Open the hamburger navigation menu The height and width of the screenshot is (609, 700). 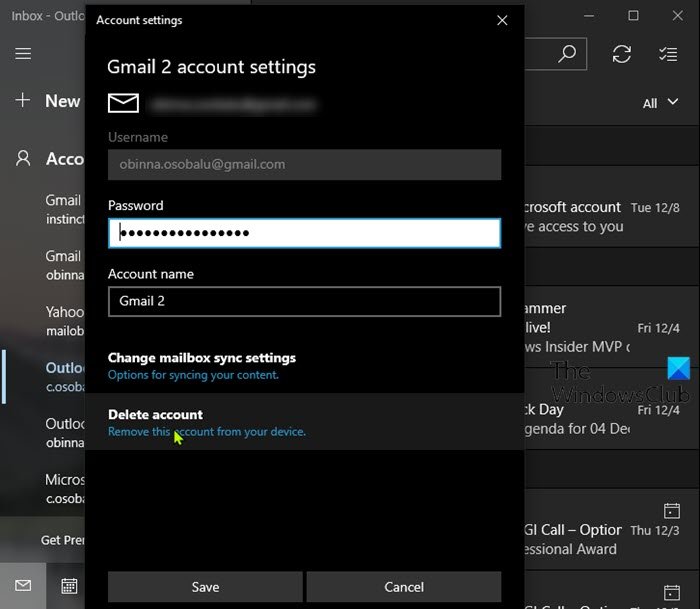coord(23,54)
